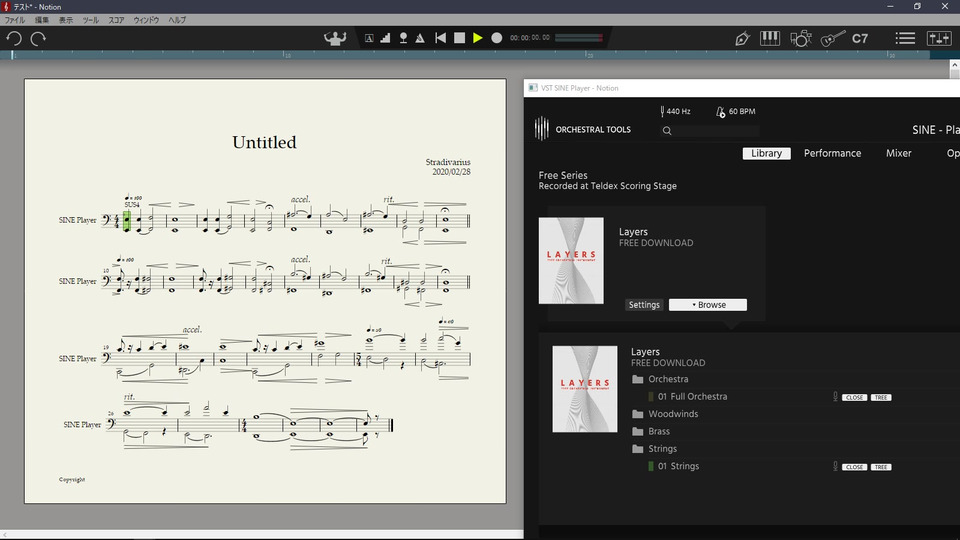
Task: Select the handwriting pen tool
Action: pyautogui.click(x=742, y=38)
